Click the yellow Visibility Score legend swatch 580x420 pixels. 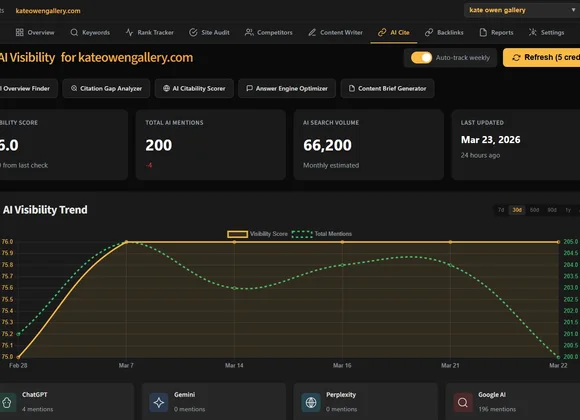[237, 234]
